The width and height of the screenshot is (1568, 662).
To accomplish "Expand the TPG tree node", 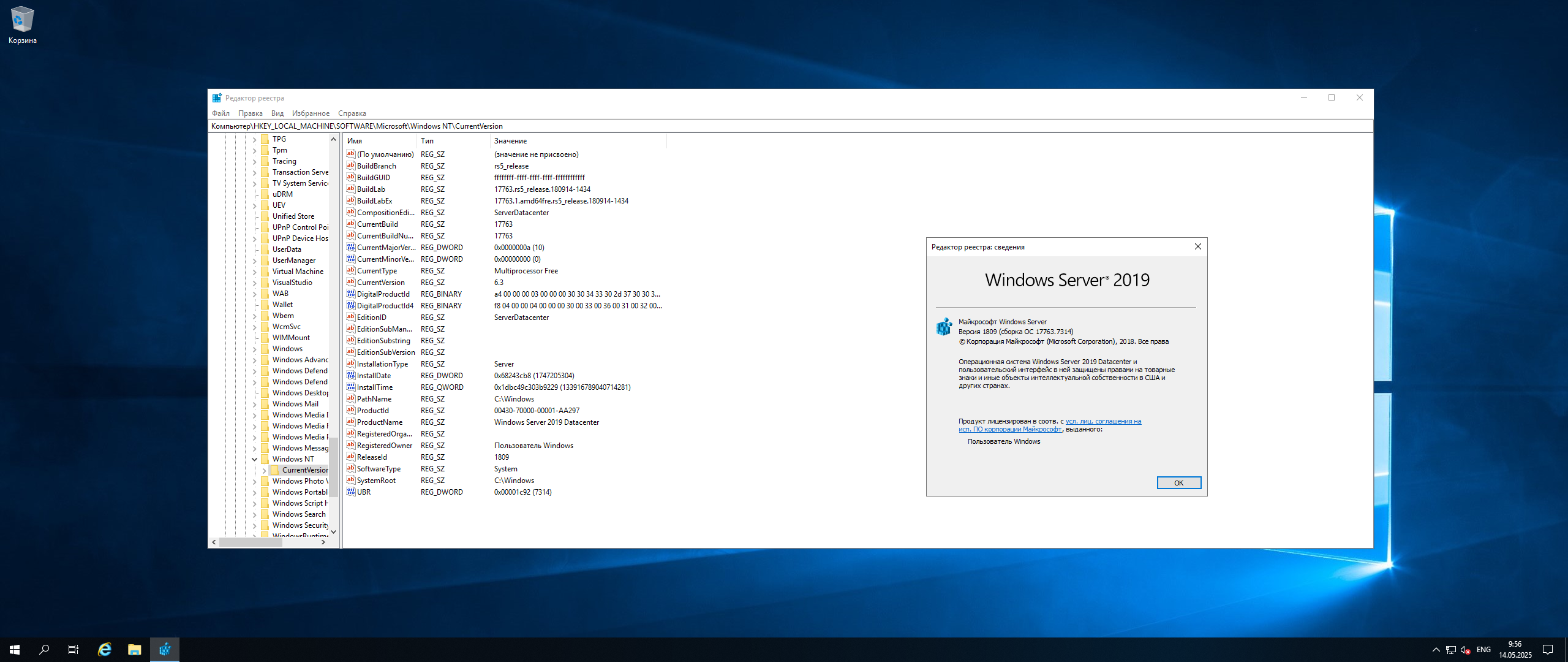I will click(x=254, y=139).
